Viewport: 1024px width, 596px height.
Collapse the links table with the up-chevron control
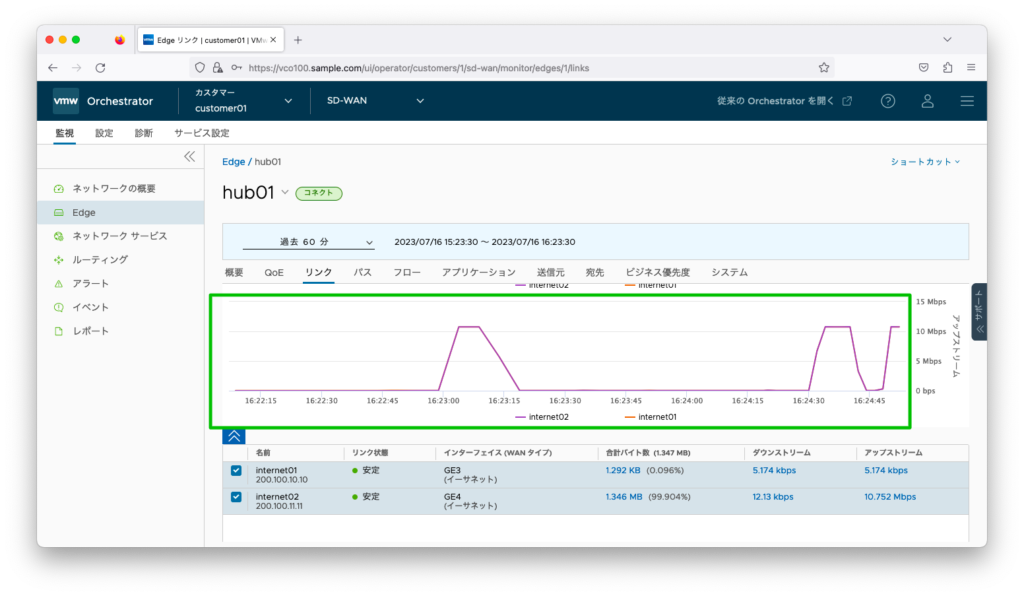point(234,436)
